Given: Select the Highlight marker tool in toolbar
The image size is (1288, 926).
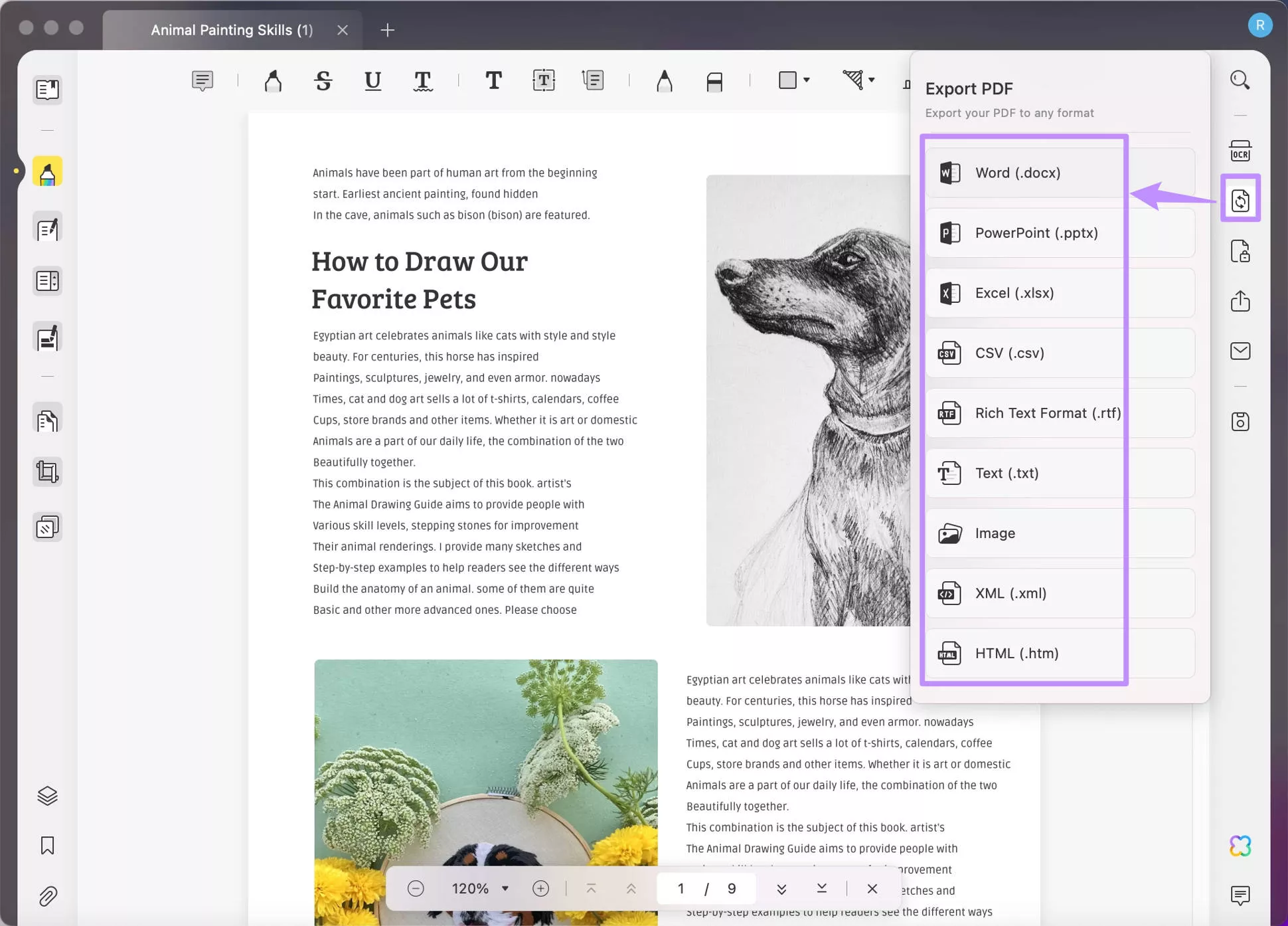Looking at the screenshot, I should click(x=273, y=80).
